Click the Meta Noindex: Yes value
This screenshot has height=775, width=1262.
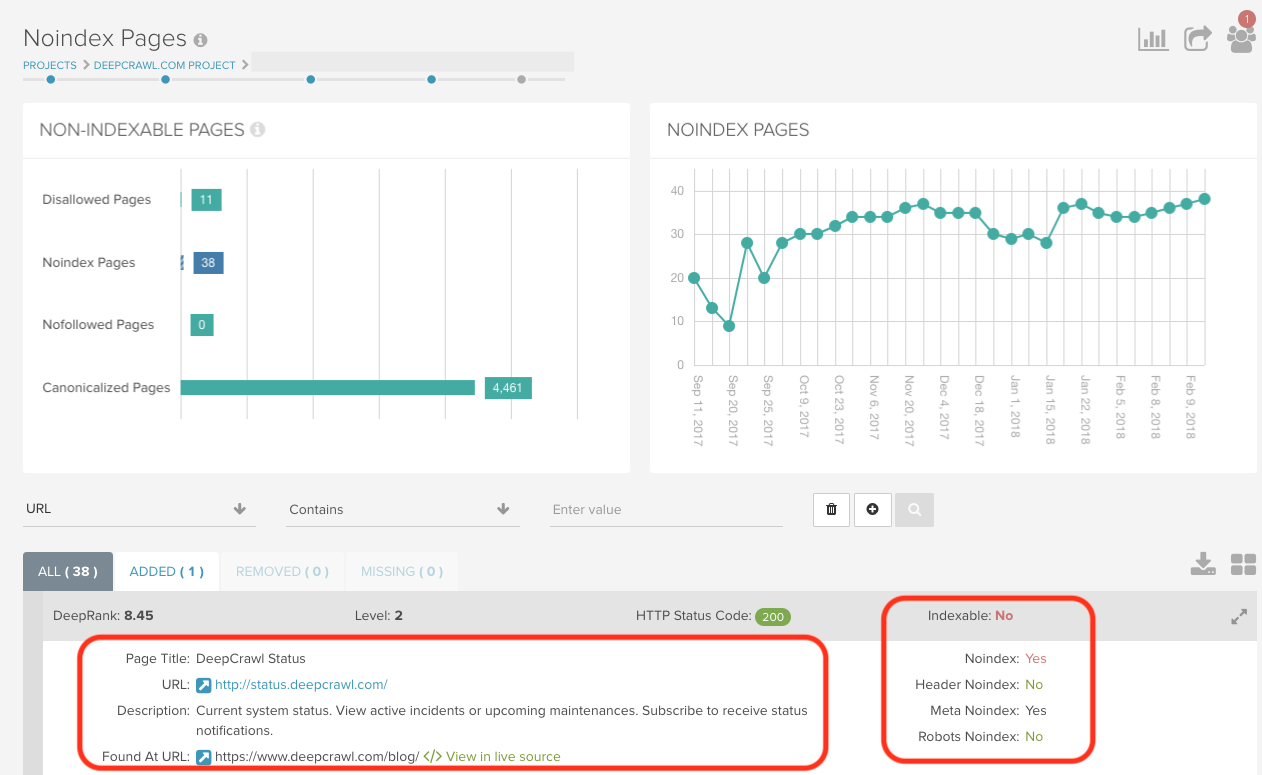tap(1036, 711)
